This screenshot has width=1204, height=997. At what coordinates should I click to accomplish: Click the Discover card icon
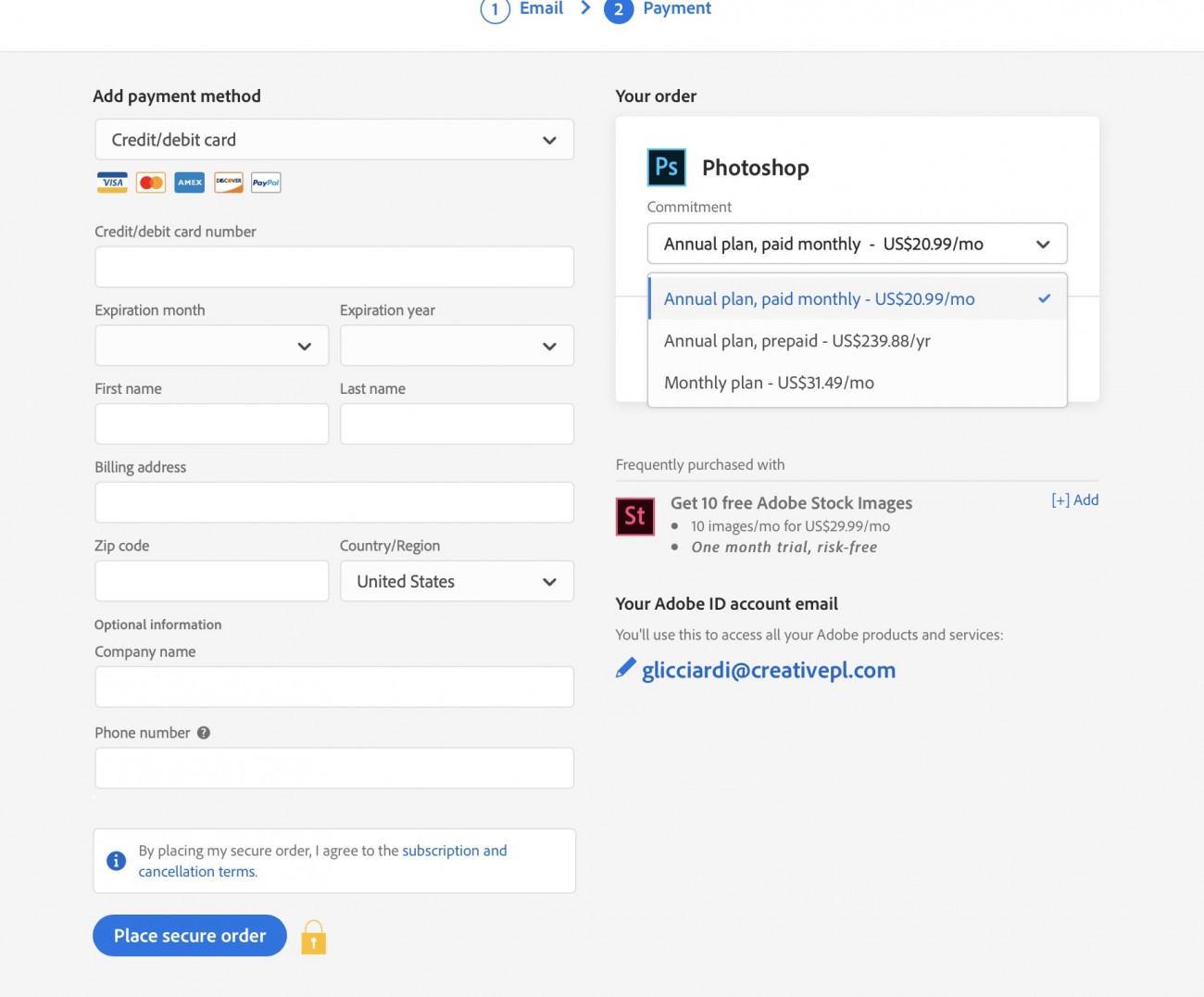tap(229, 183)
